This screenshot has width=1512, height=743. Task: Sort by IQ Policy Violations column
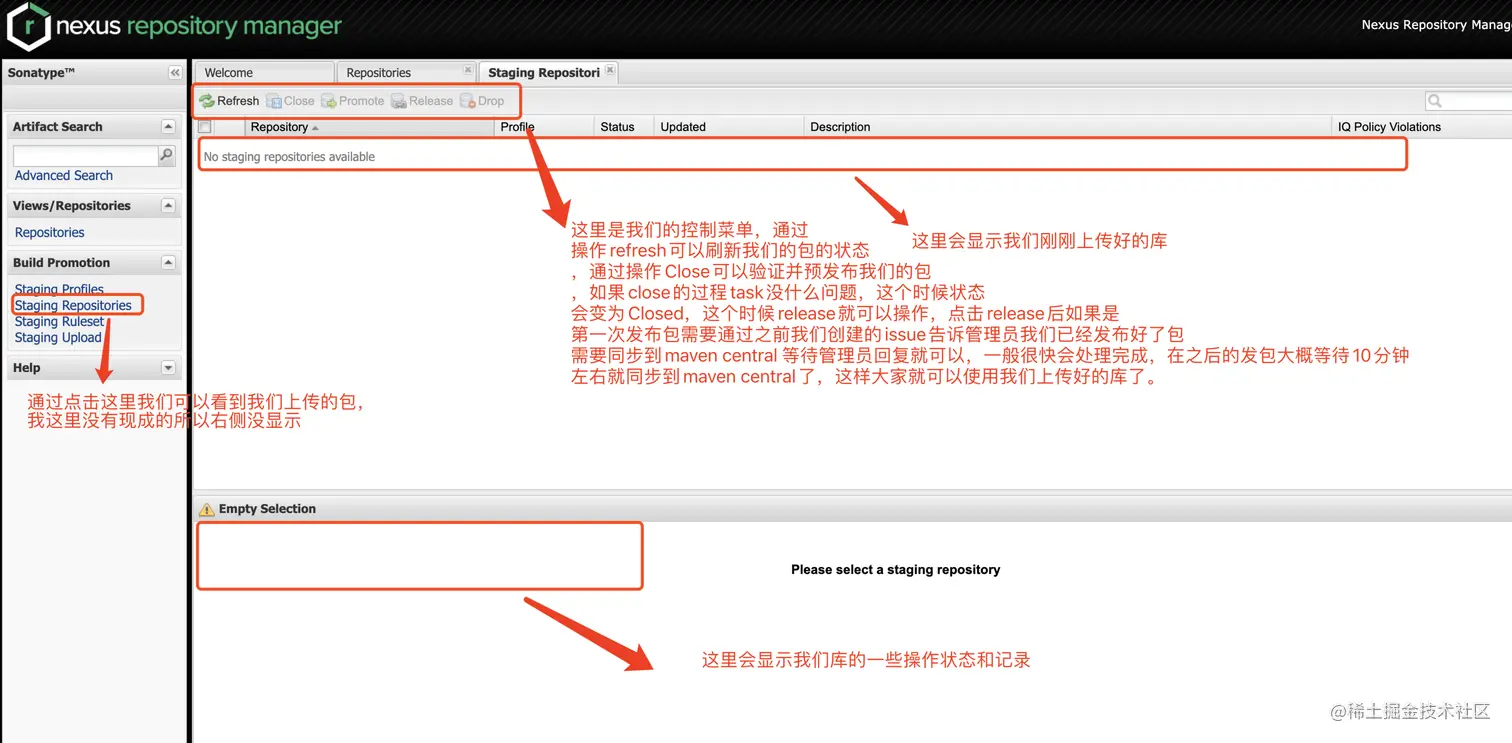pos(1423,127)
